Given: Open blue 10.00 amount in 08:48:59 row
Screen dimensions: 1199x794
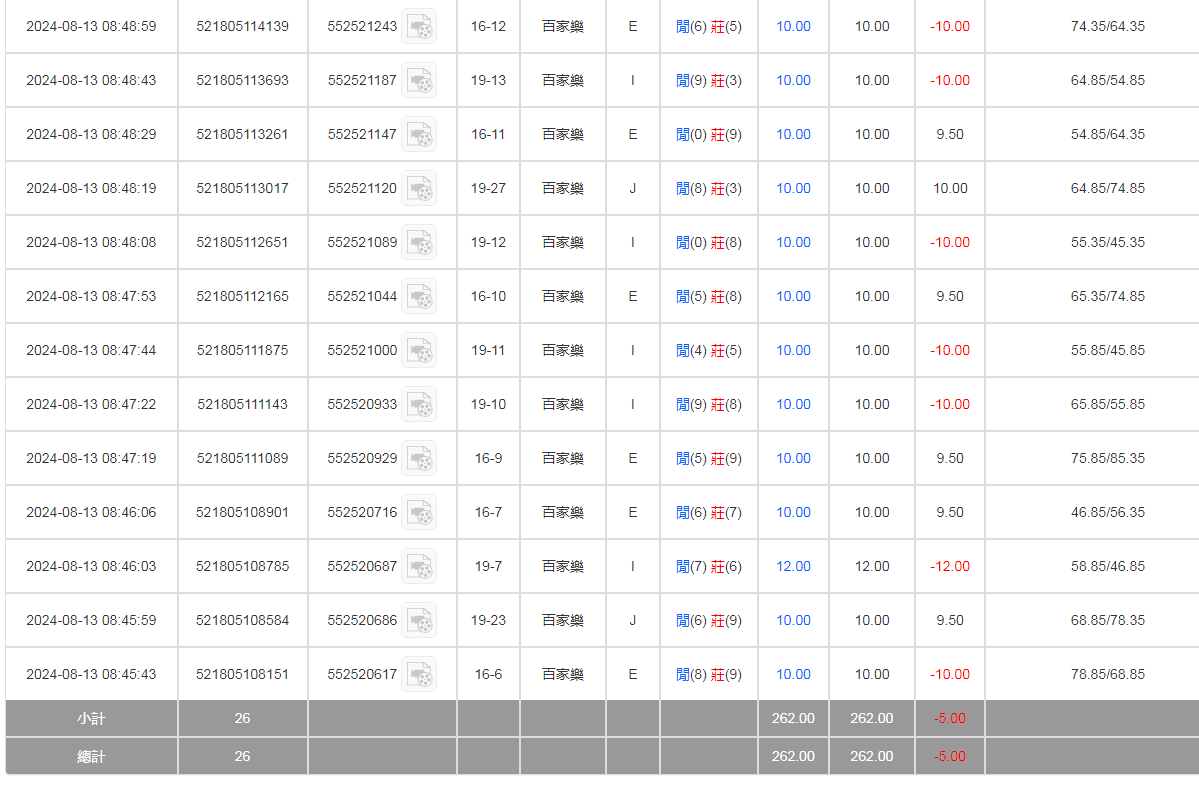Looking at the screenshot, I should pyautogui.click(x=793, y=27).
